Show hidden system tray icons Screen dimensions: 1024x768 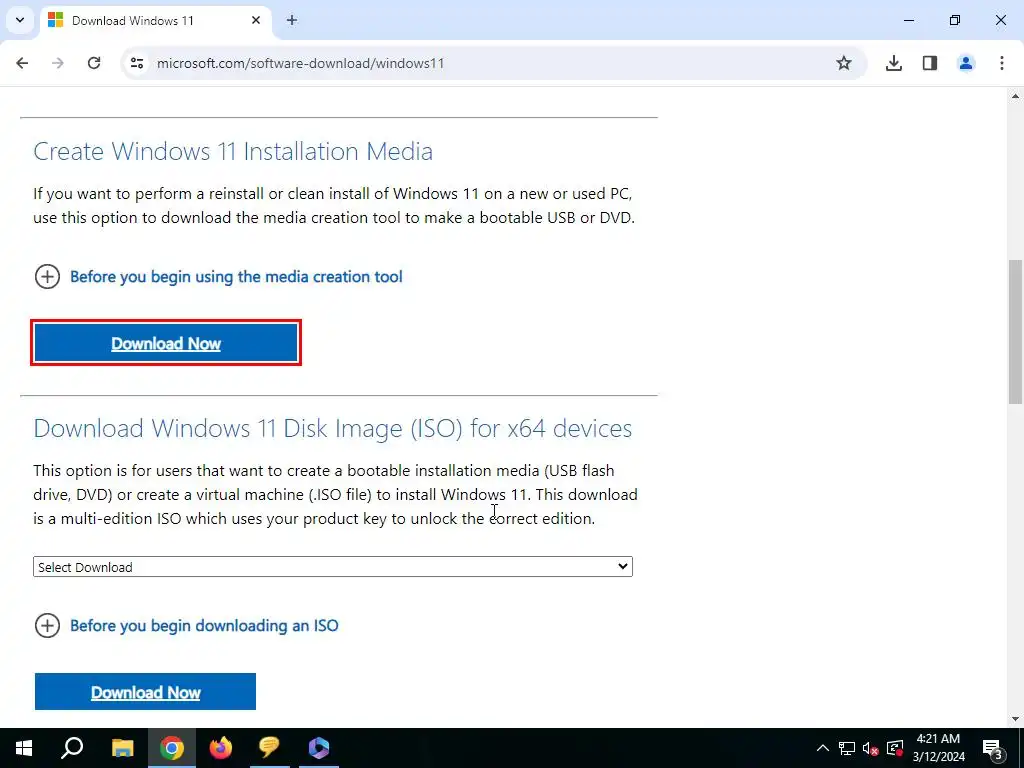pos(823,748)
